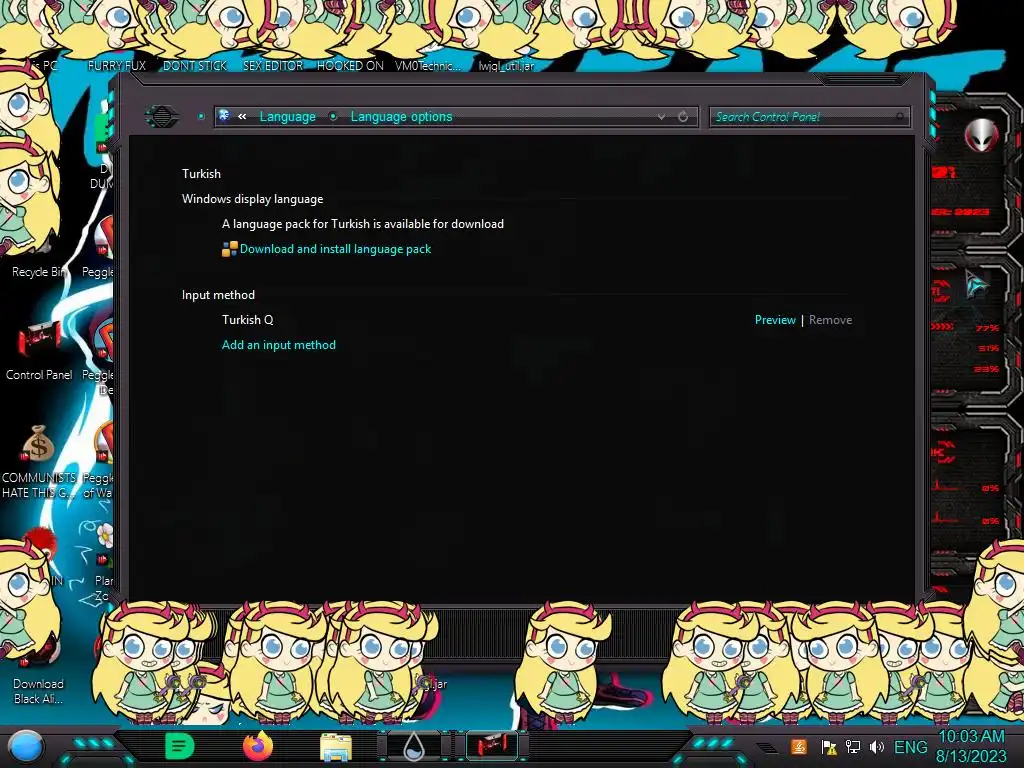Open the COMMUNISTS HATE THIS money bag icon
This screenshot has width=1024, height=768.
click(x=39, y=462)
